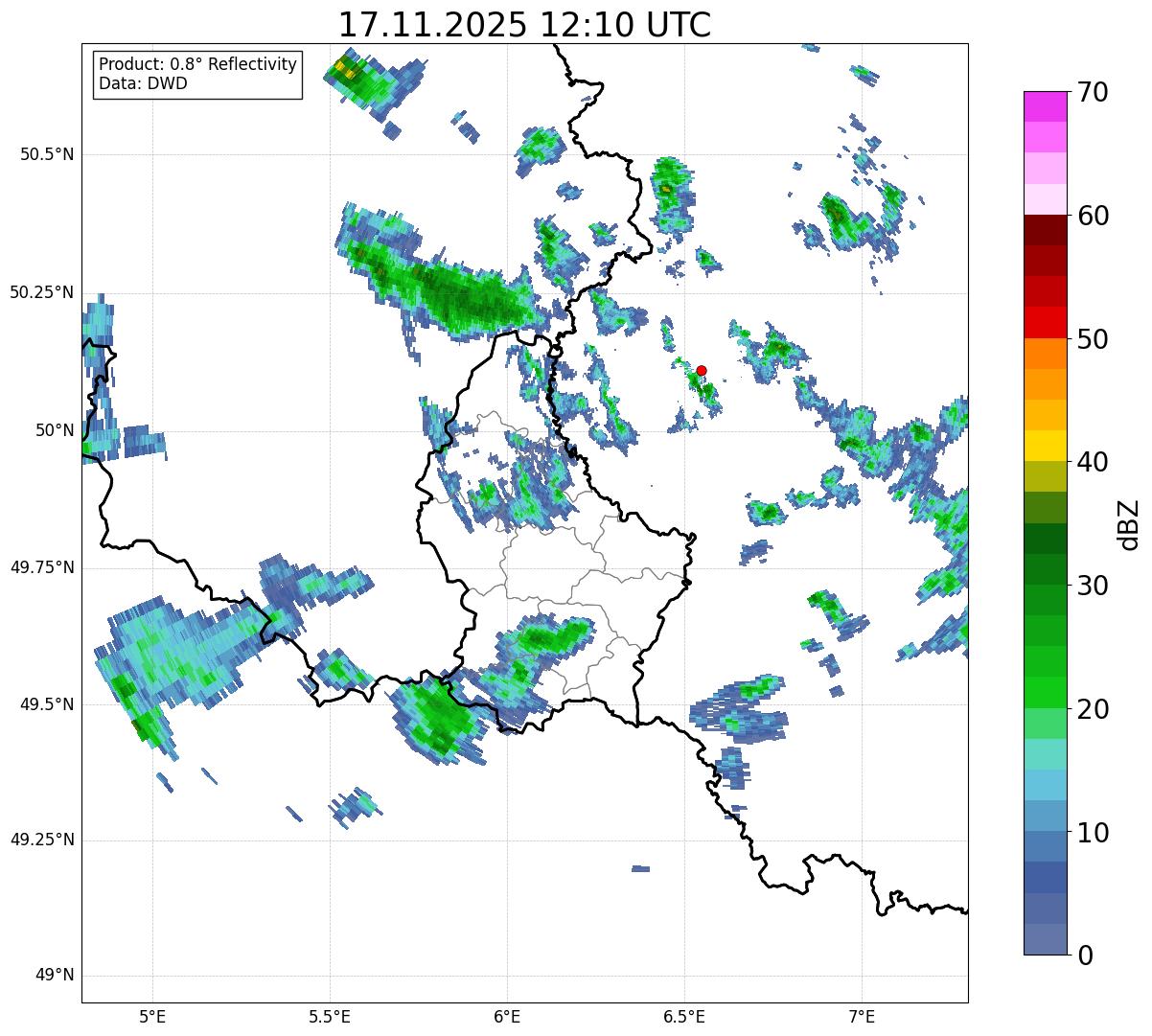Image resolution: width=1152 pixels, height=1036 pixels.
Task: Click the red station marker dot
Action: tap(702, 370)
